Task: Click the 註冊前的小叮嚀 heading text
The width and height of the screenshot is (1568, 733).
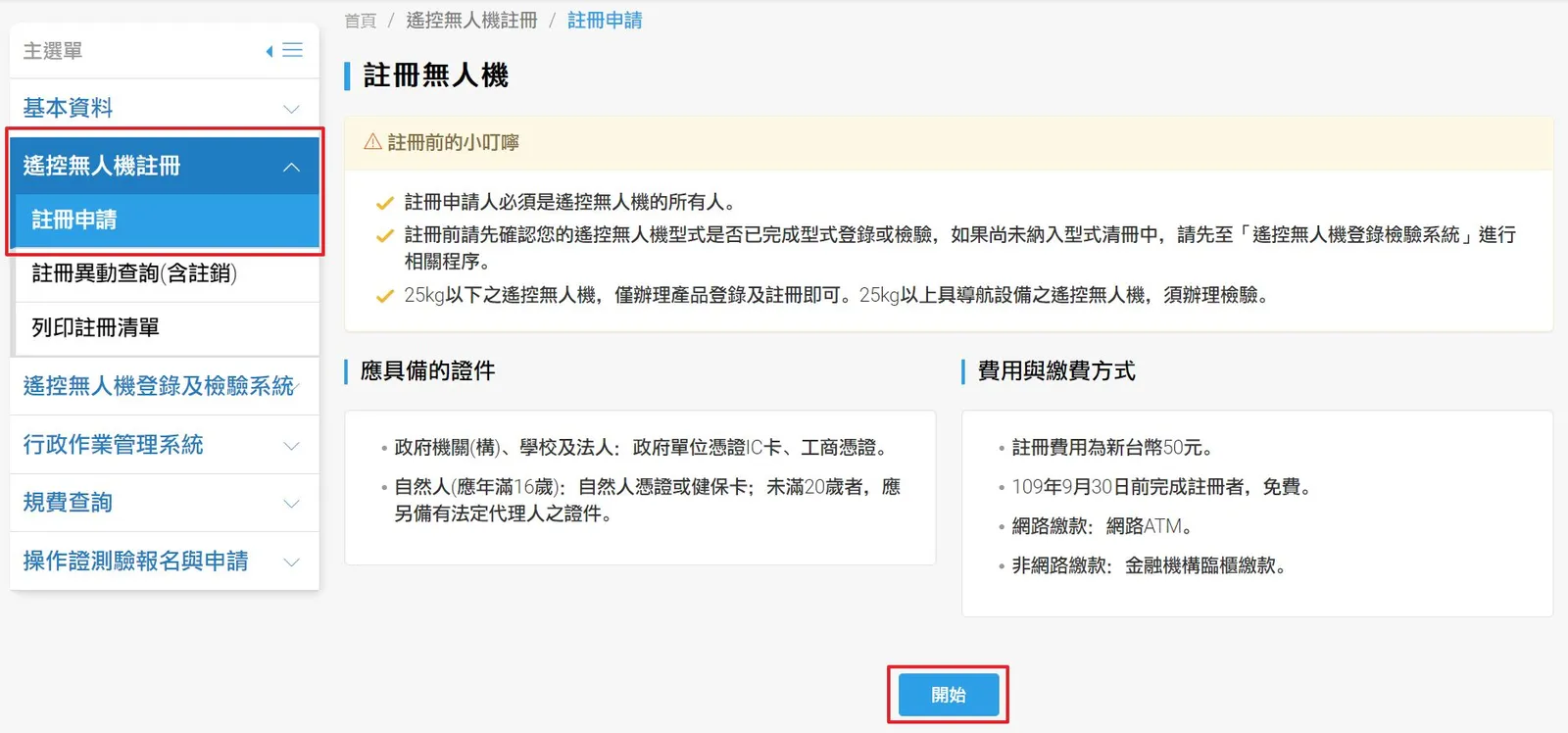Action: [454, 143]
